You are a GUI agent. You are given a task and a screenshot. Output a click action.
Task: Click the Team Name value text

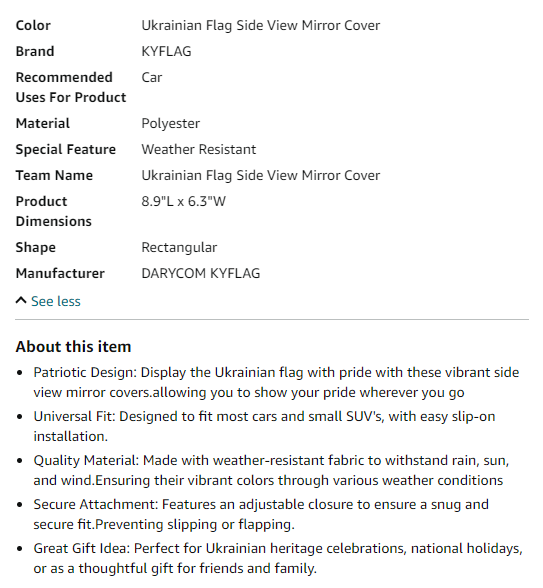click(x=261, y=176)
